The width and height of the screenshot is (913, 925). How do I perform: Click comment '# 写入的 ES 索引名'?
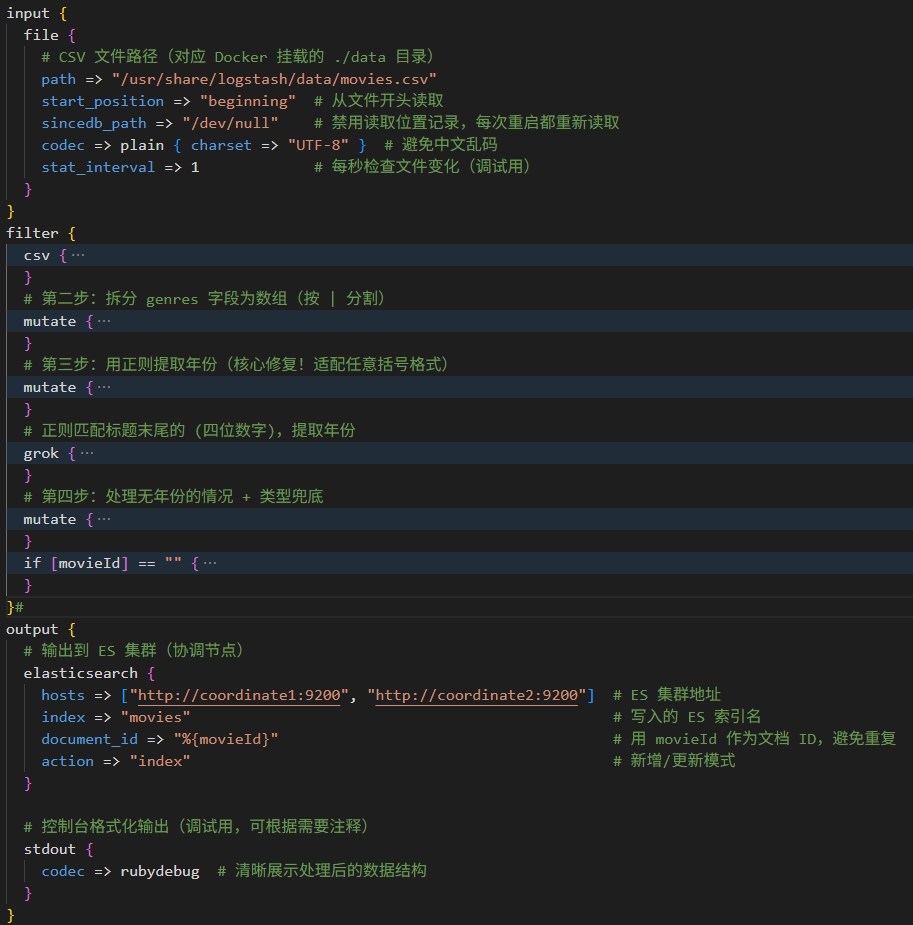point(687,717)
